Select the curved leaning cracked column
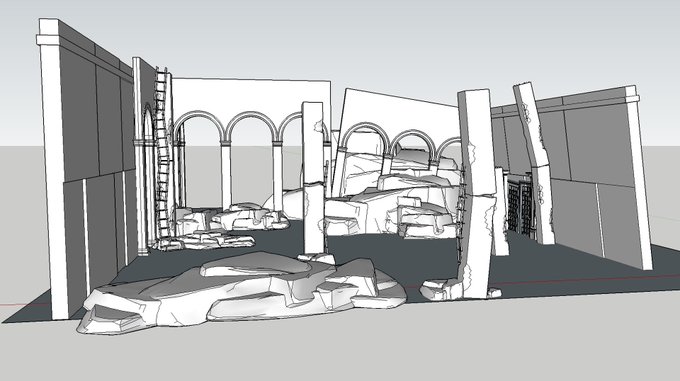This screenshot has height=381, width=680. pos(534,163)
